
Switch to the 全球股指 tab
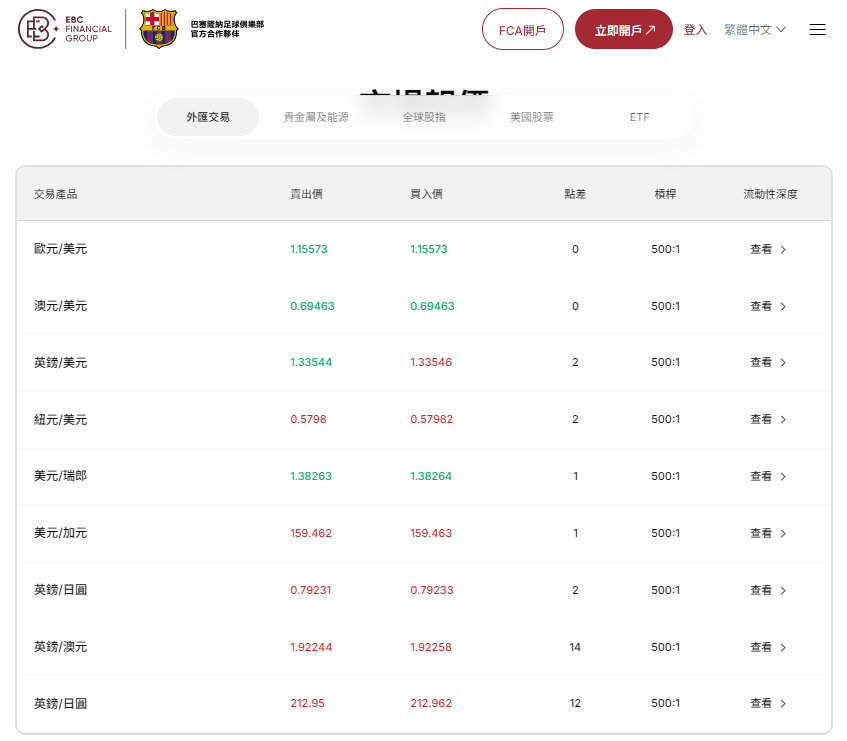coord(424,117)
